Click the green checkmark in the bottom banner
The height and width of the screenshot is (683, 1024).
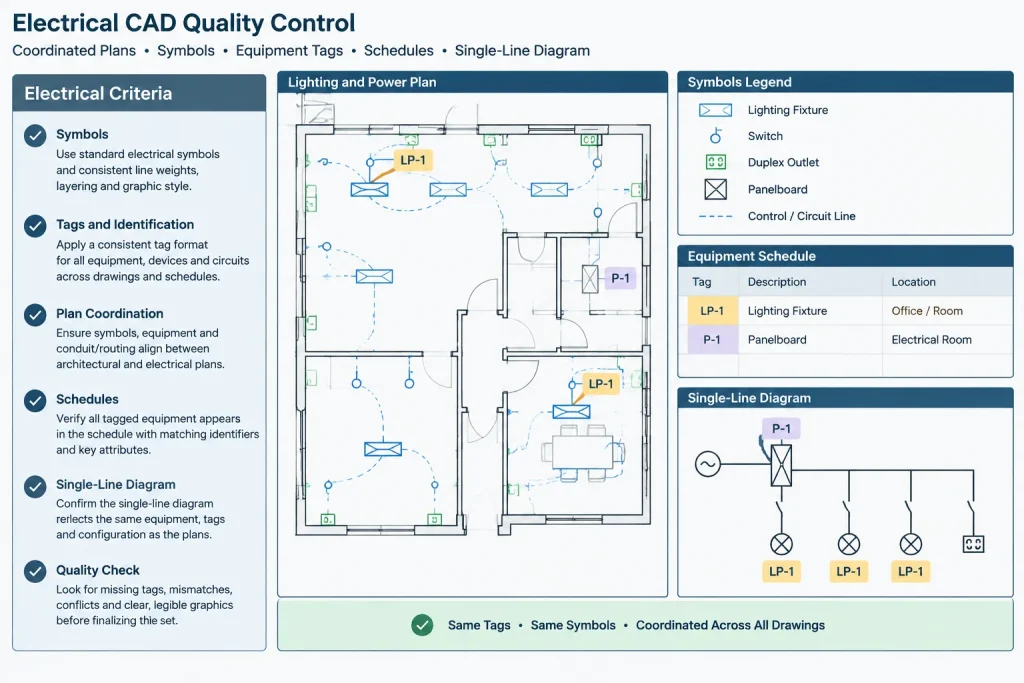(423, 625)
